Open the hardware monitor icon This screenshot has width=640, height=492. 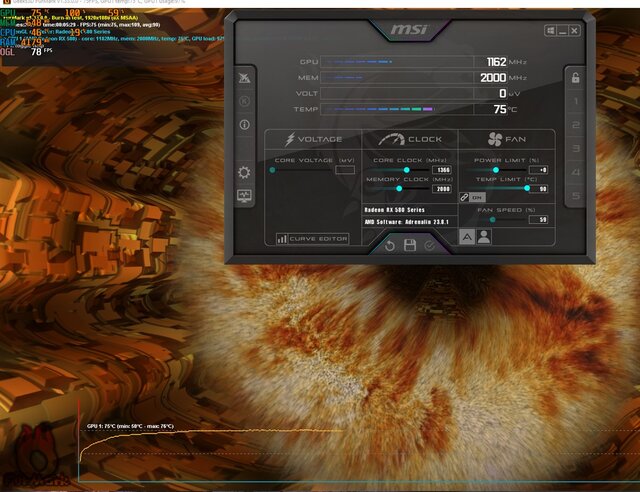[x=243, y=196]
